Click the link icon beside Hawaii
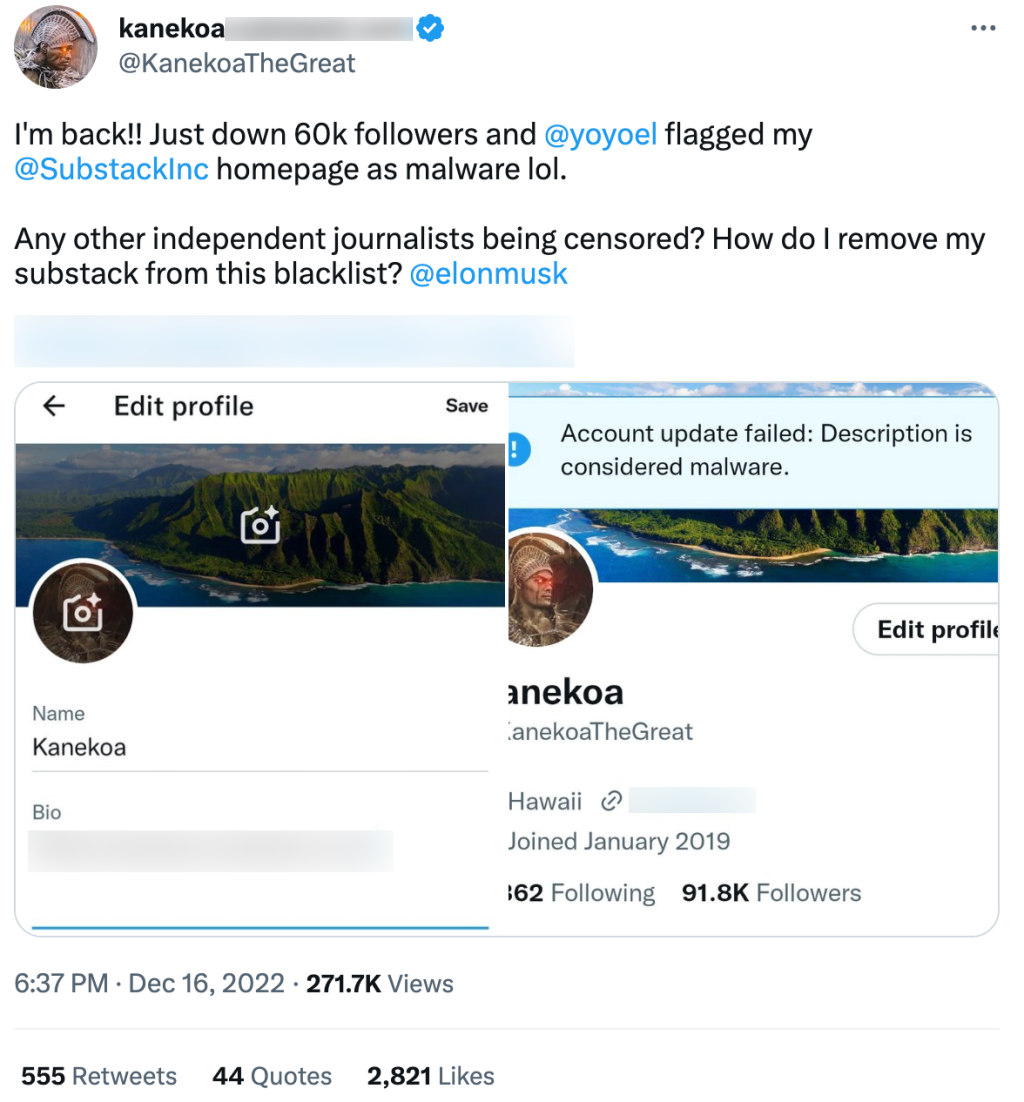1024x1102 pixels. (611, 801)
